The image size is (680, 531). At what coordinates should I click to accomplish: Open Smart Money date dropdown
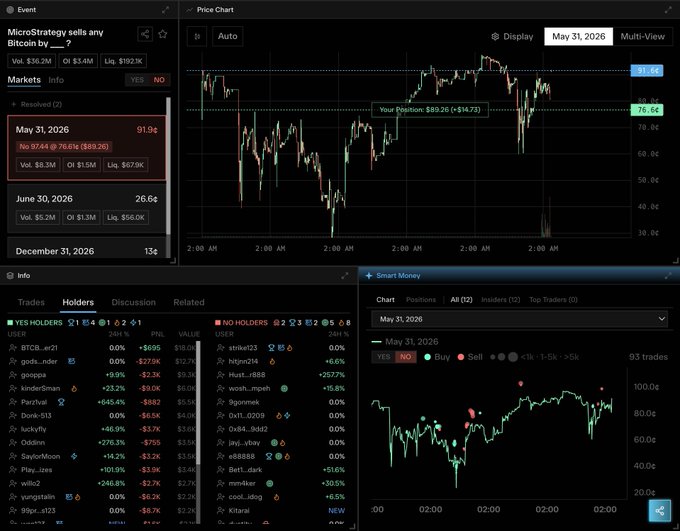(x=520, y=319)
